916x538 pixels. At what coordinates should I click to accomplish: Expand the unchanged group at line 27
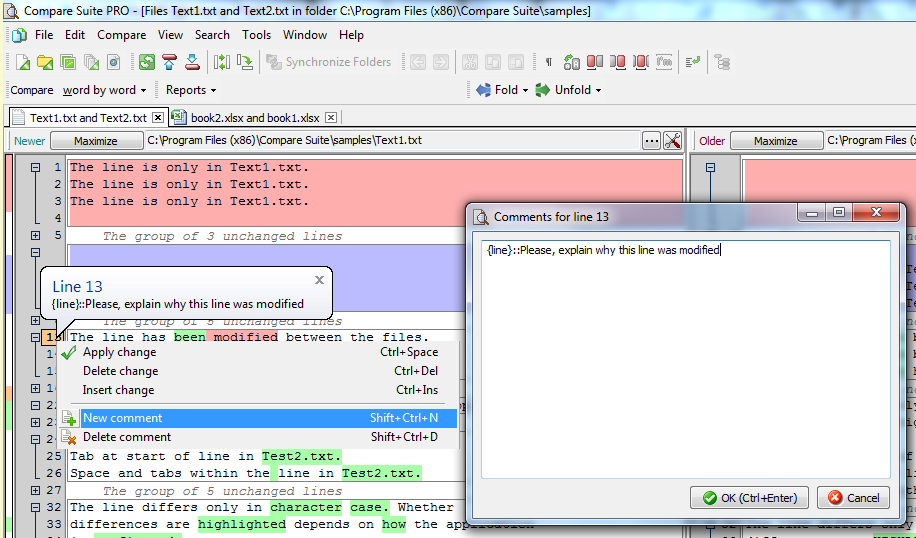tap(36, 490)
